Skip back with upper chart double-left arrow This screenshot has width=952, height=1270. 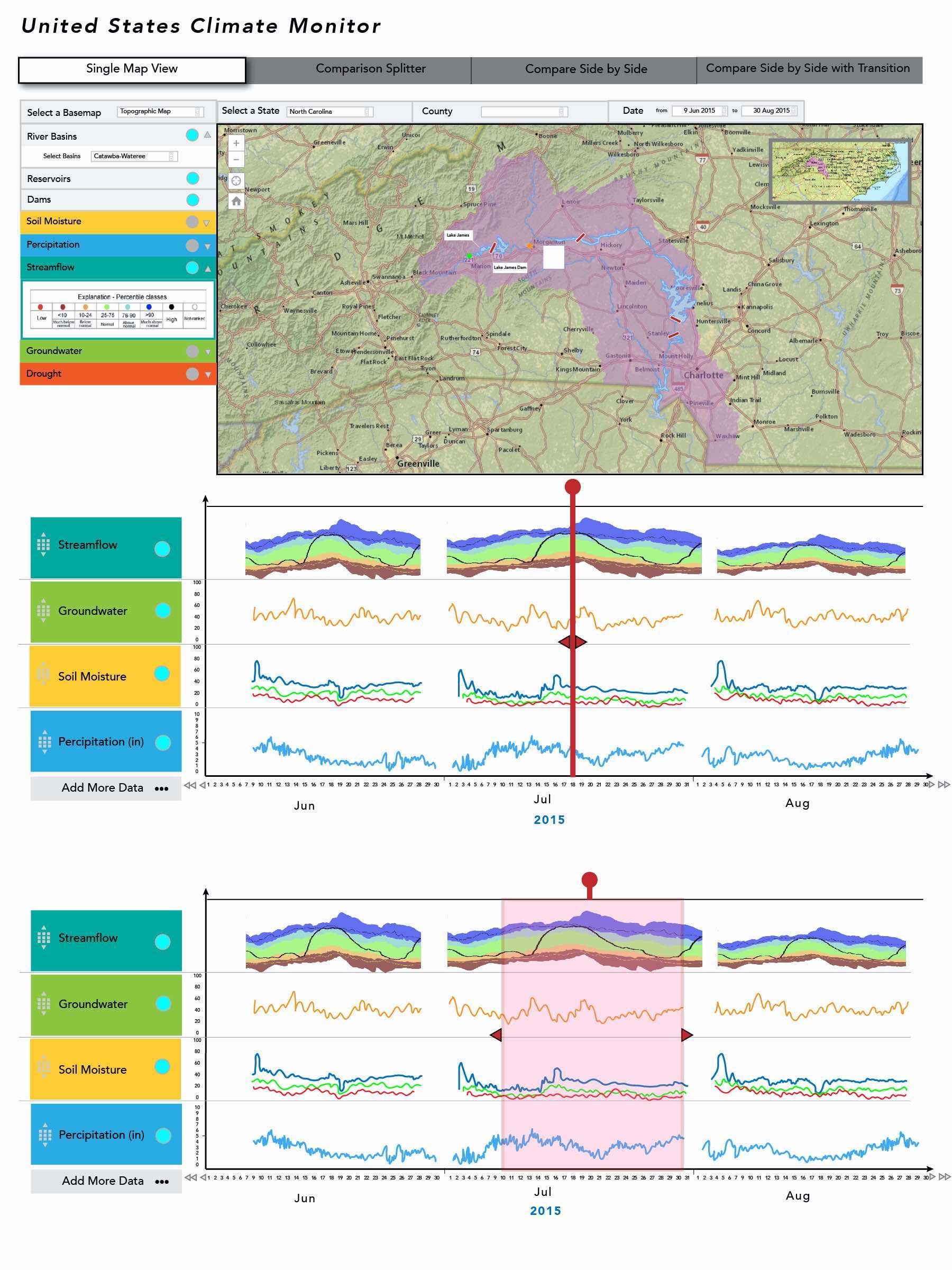click(x=190, y=785)
